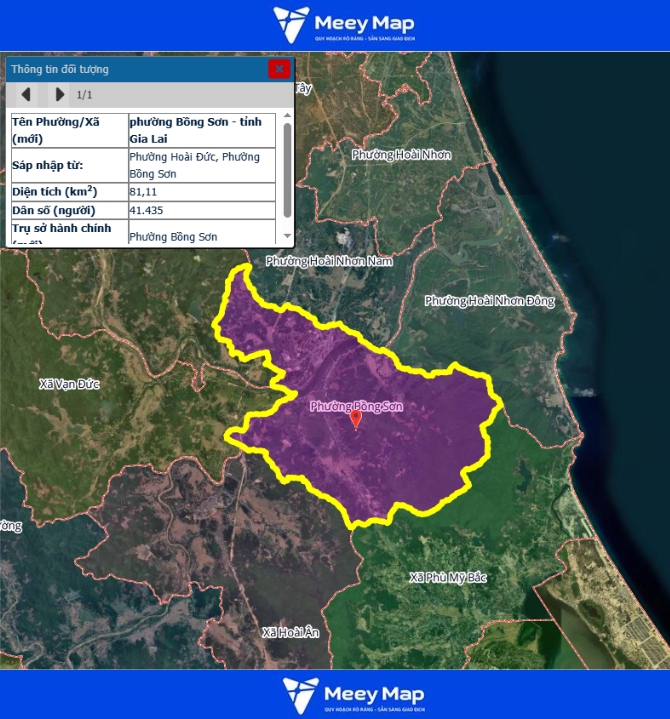Close the Thông tin đối tượng panel
Viewport: 670px width, 719px height.
[x=279, y=69]
